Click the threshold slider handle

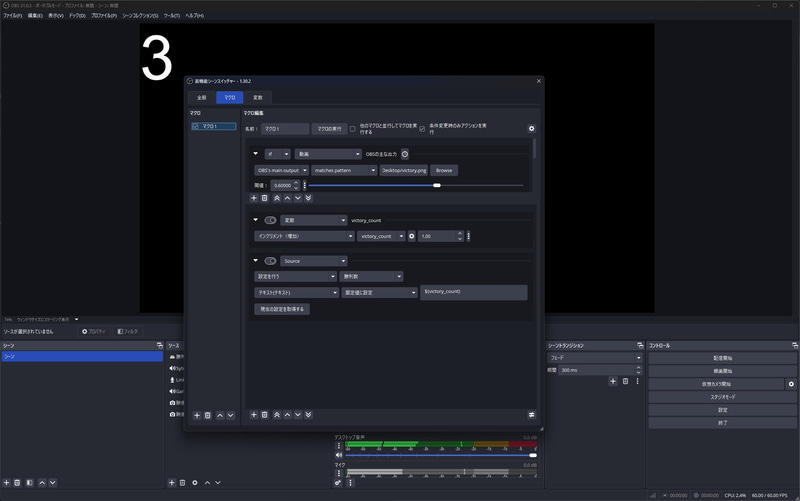(437, 186)
